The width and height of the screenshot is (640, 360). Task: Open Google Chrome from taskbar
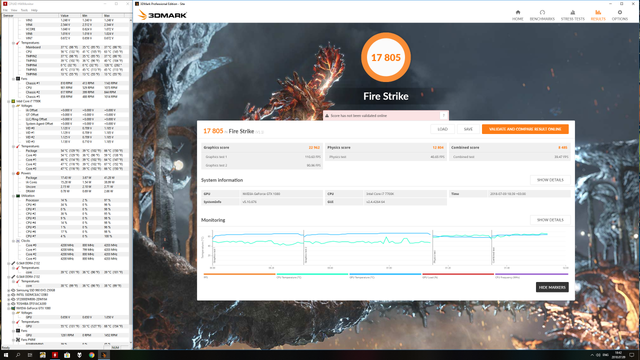[91, 355]
